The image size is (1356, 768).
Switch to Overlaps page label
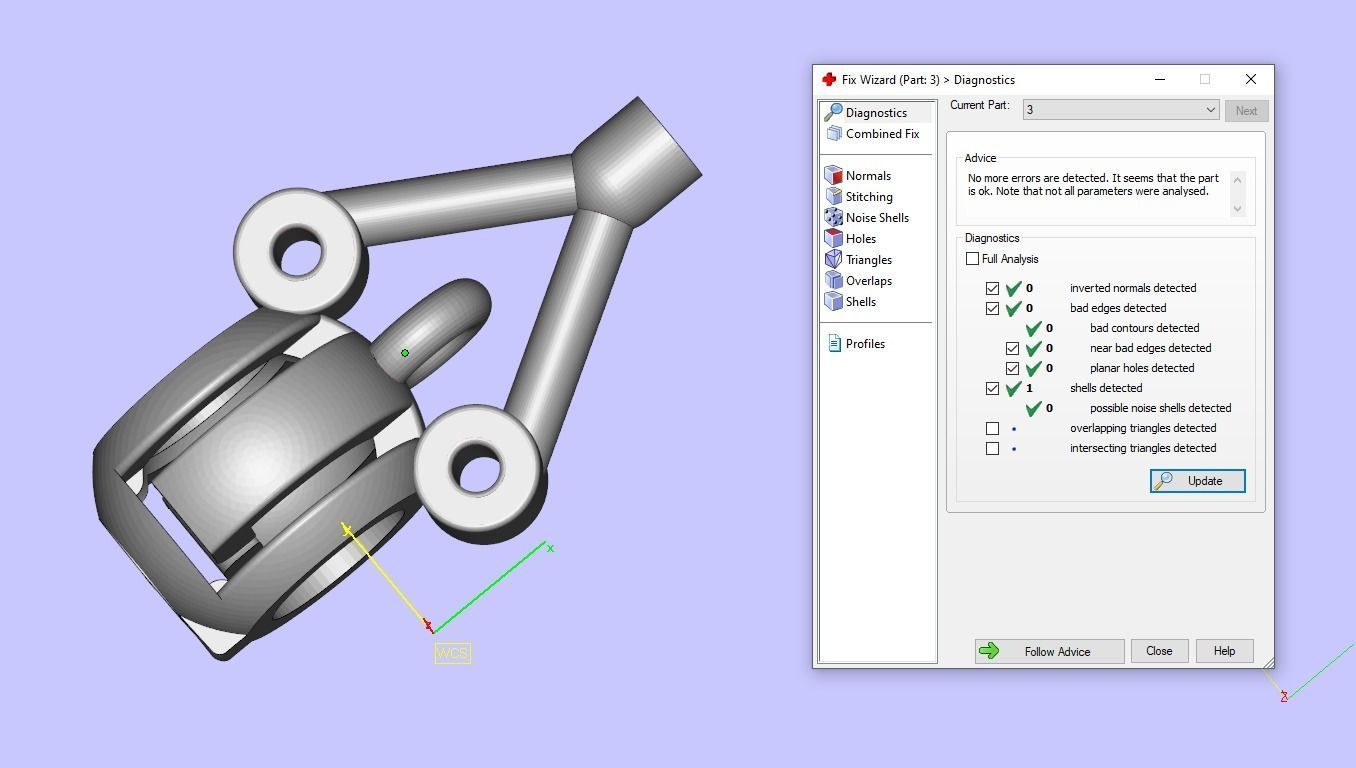tap(869, 281)
